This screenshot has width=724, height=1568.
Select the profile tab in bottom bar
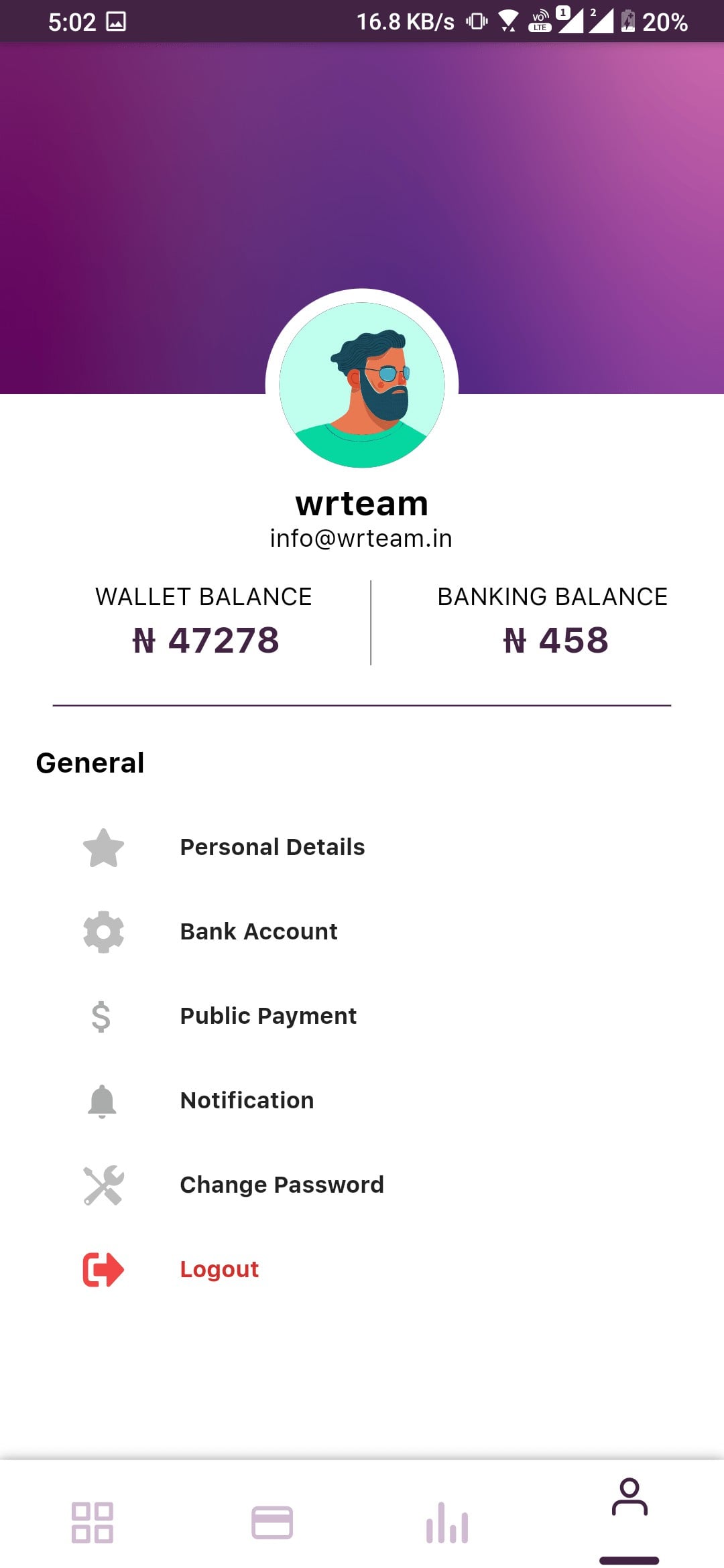[629, 1498]
